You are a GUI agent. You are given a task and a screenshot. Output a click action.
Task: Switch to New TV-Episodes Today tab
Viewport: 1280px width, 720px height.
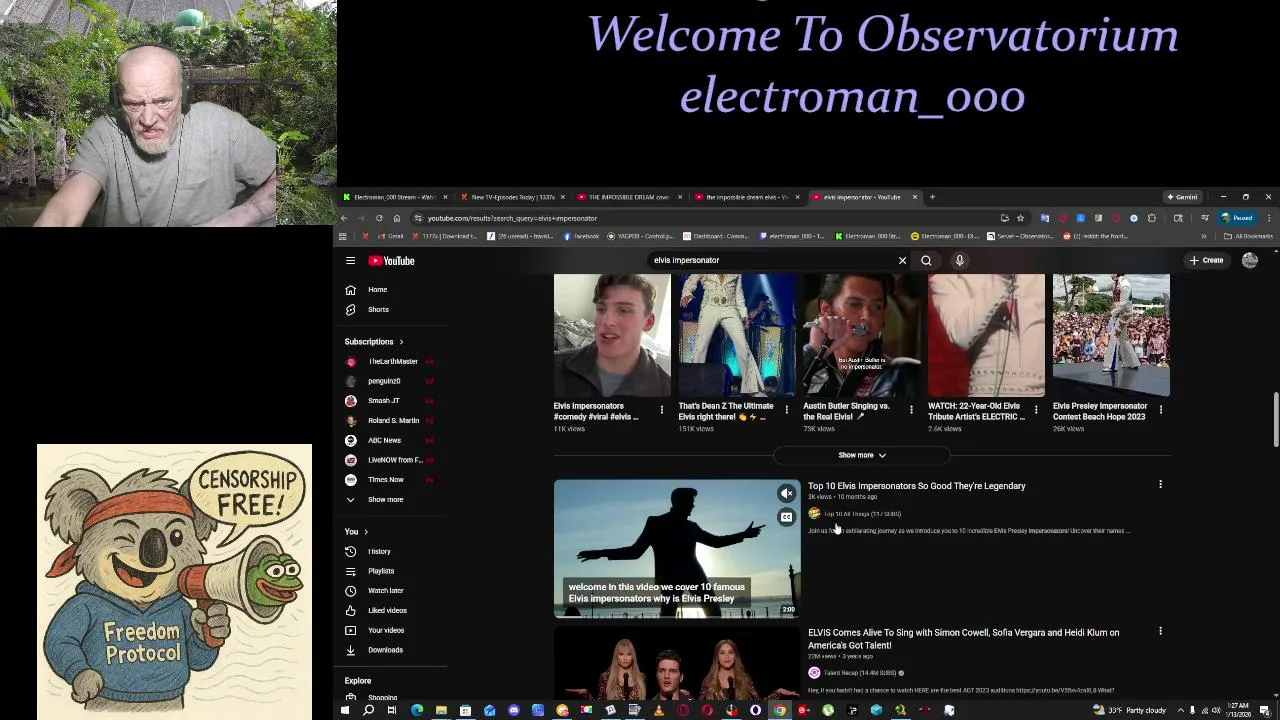(x=512, y=197)
